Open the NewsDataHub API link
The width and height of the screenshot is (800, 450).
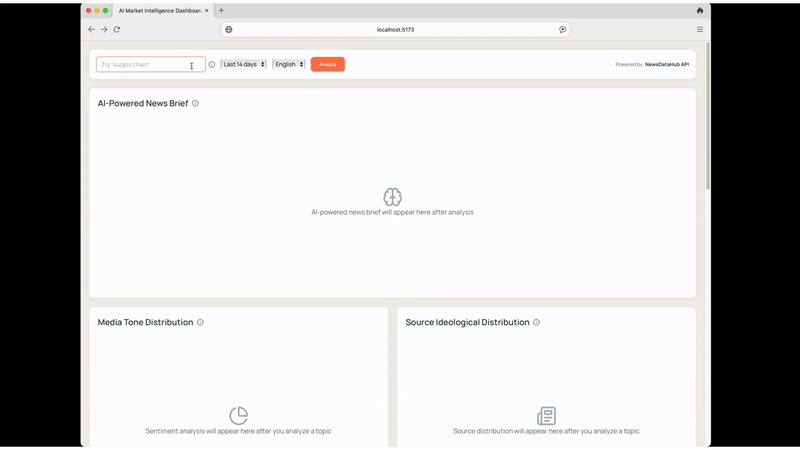(x=666, y=64)
